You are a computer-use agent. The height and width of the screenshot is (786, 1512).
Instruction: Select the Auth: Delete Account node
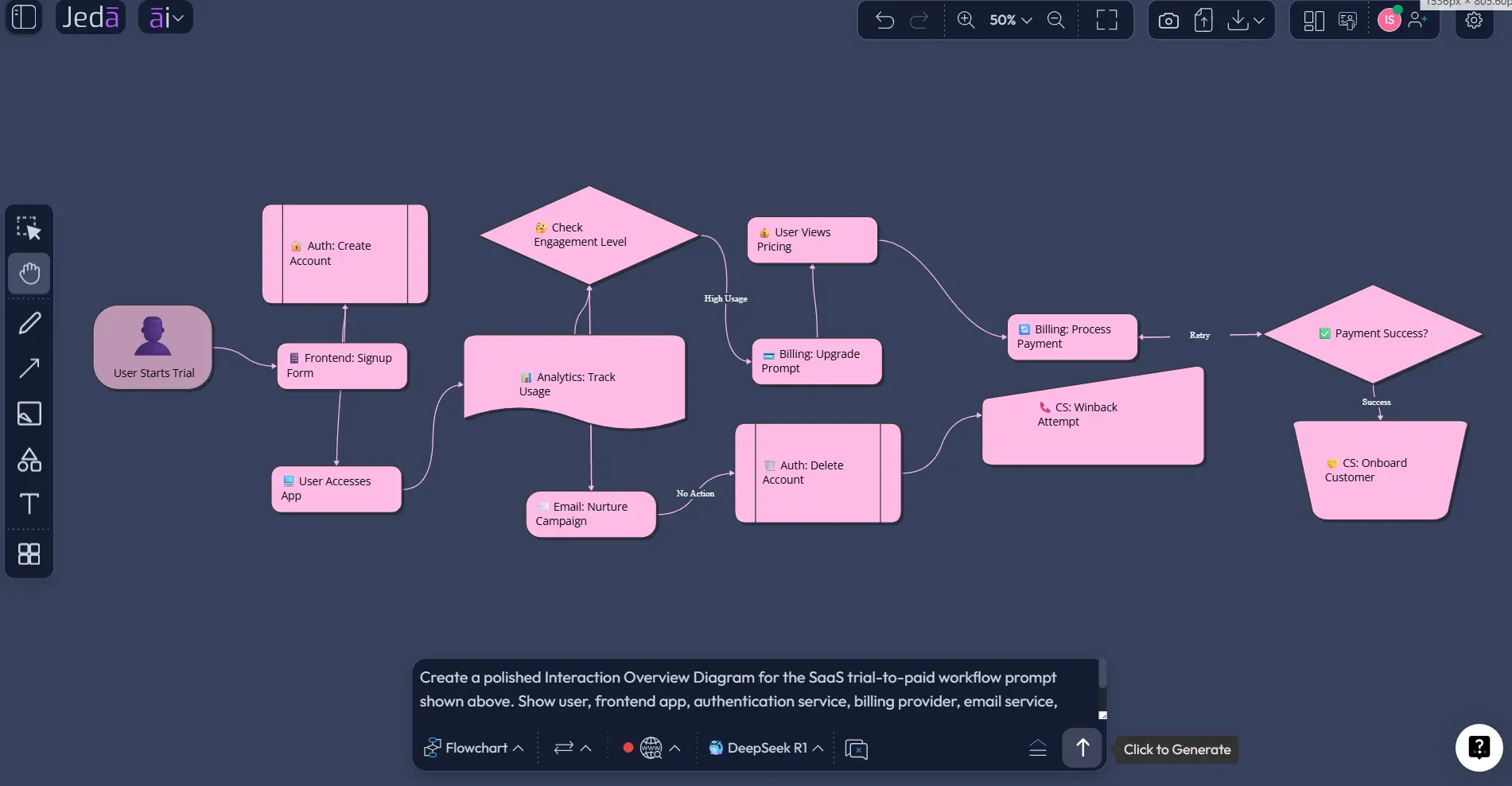point(818,473)
